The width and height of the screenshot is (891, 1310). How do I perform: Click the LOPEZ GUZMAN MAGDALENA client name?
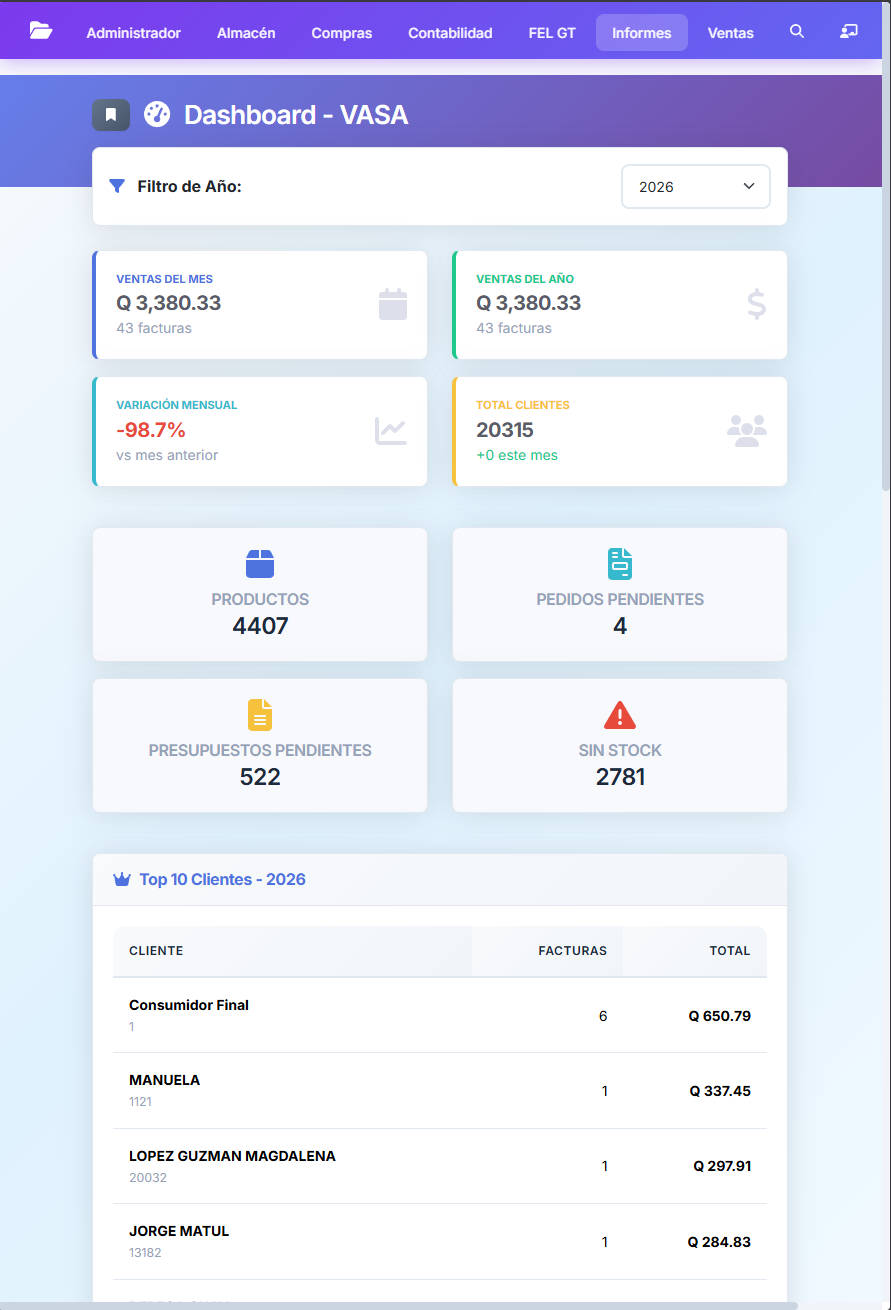(x=232, y=1156)
